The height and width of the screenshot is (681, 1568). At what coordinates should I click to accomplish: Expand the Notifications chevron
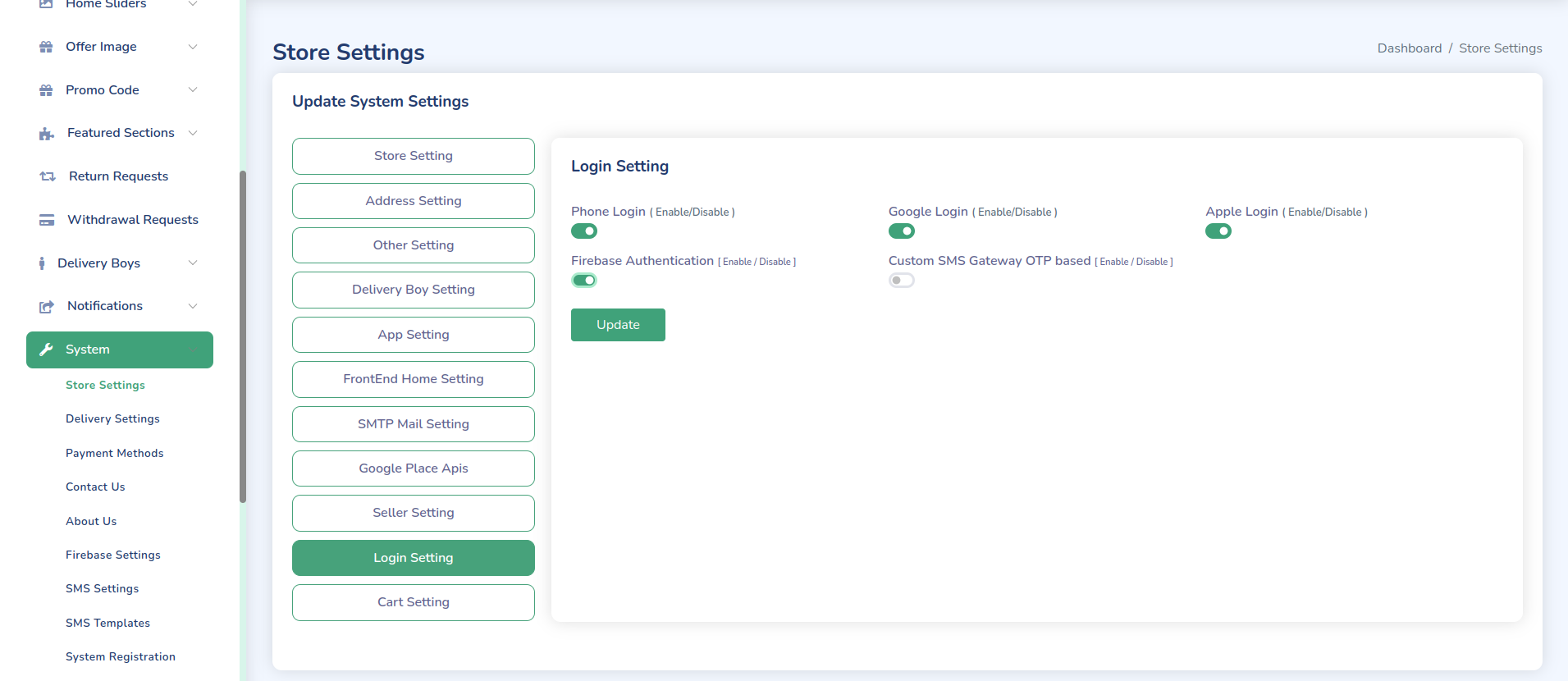click(x=193, y=306)
